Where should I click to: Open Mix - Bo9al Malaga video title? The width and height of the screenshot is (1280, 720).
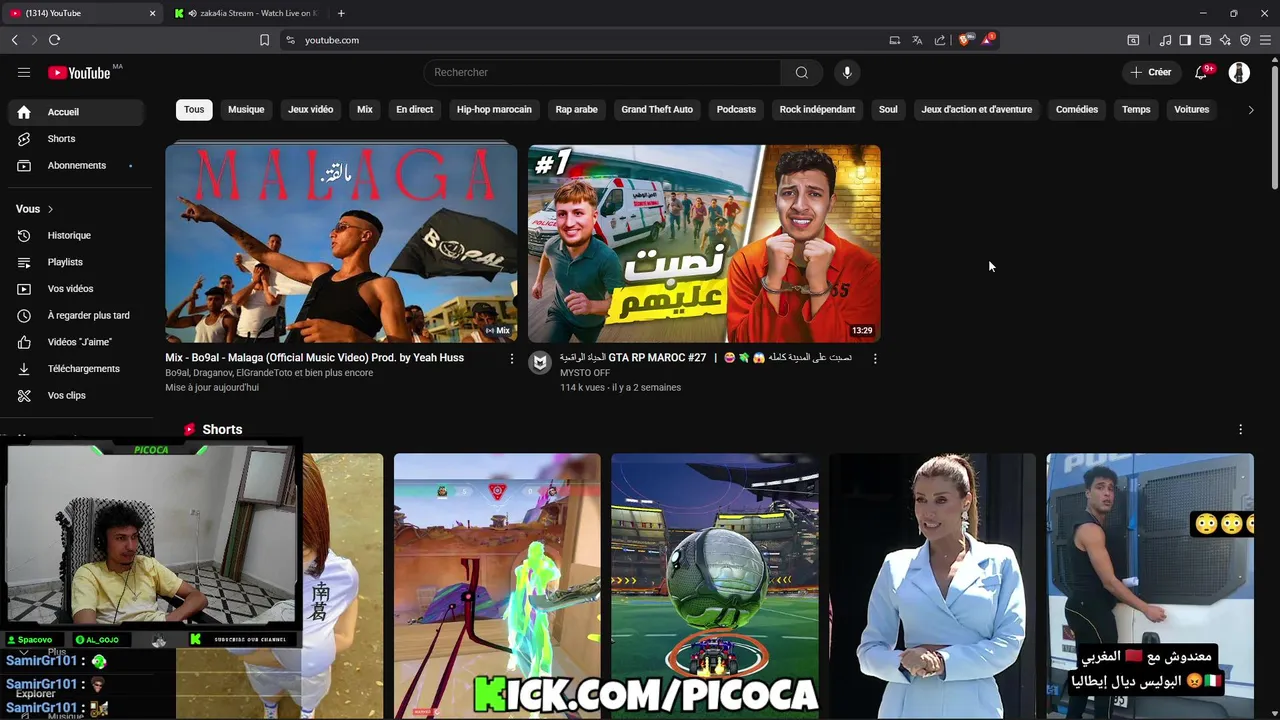click(314, 358)
